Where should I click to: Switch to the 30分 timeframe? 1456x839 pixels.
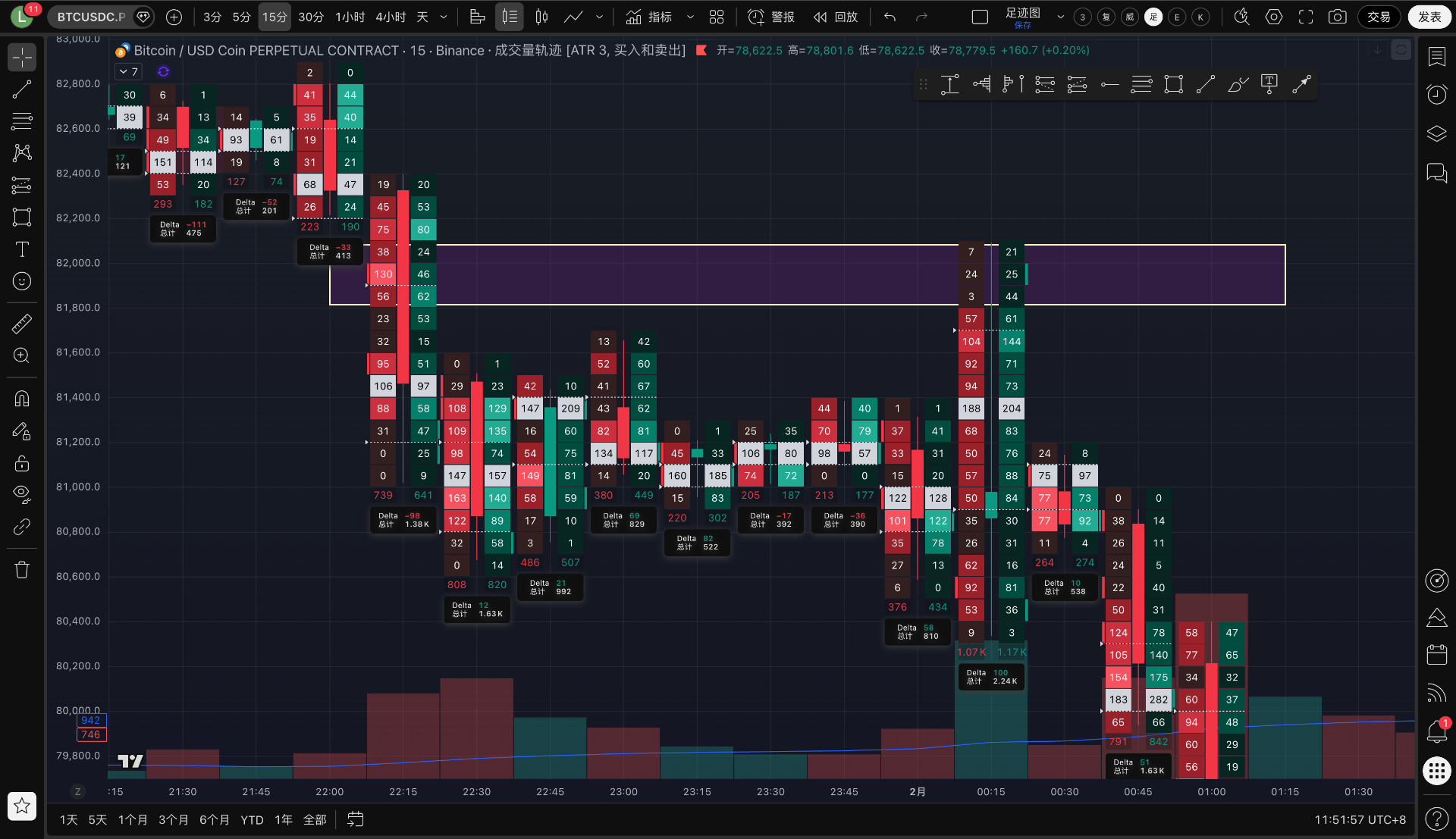310,17
